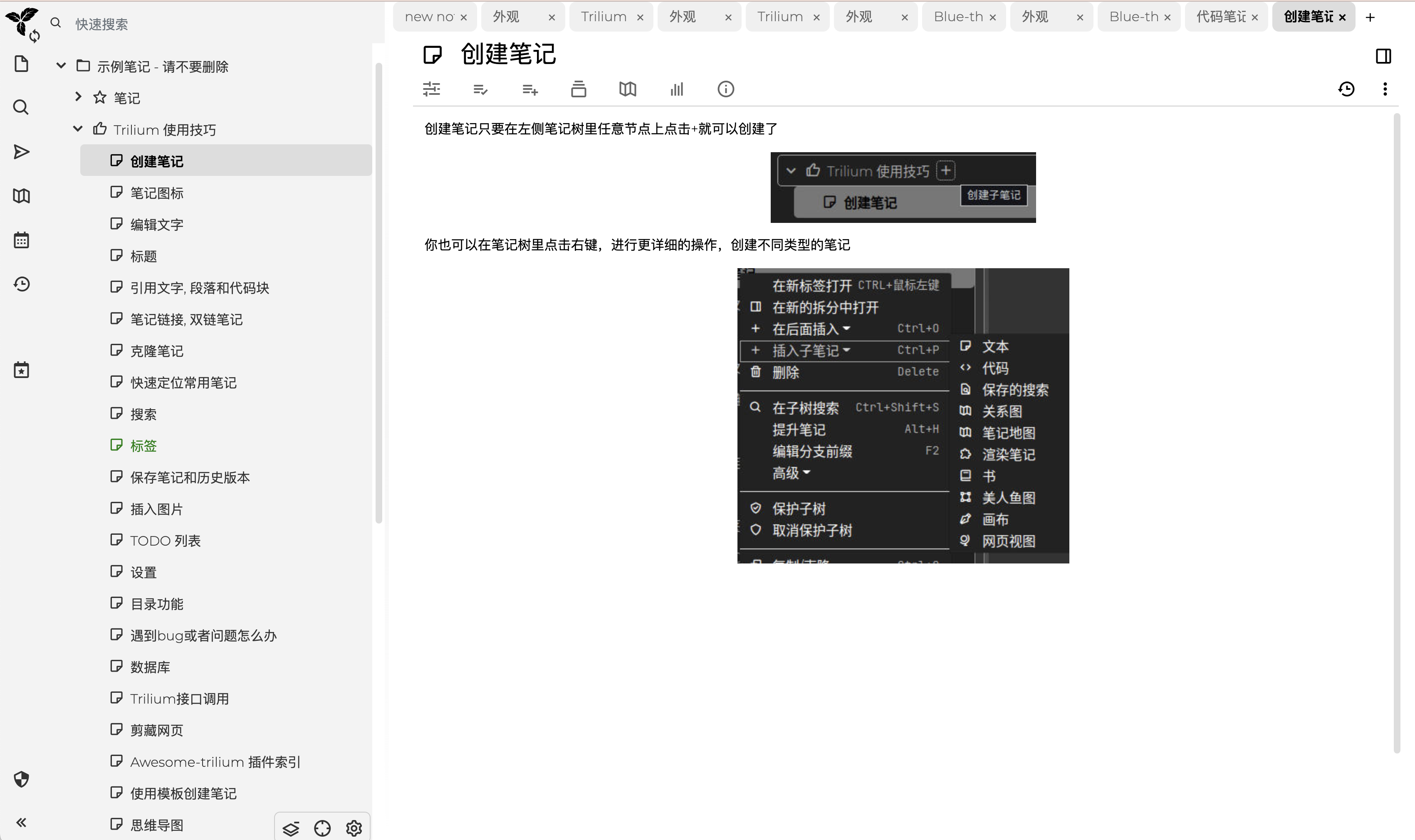The width and height of the screenshot is (1415, 840).
Task: Click the basic properties ribbon icon
Action: 431,89
